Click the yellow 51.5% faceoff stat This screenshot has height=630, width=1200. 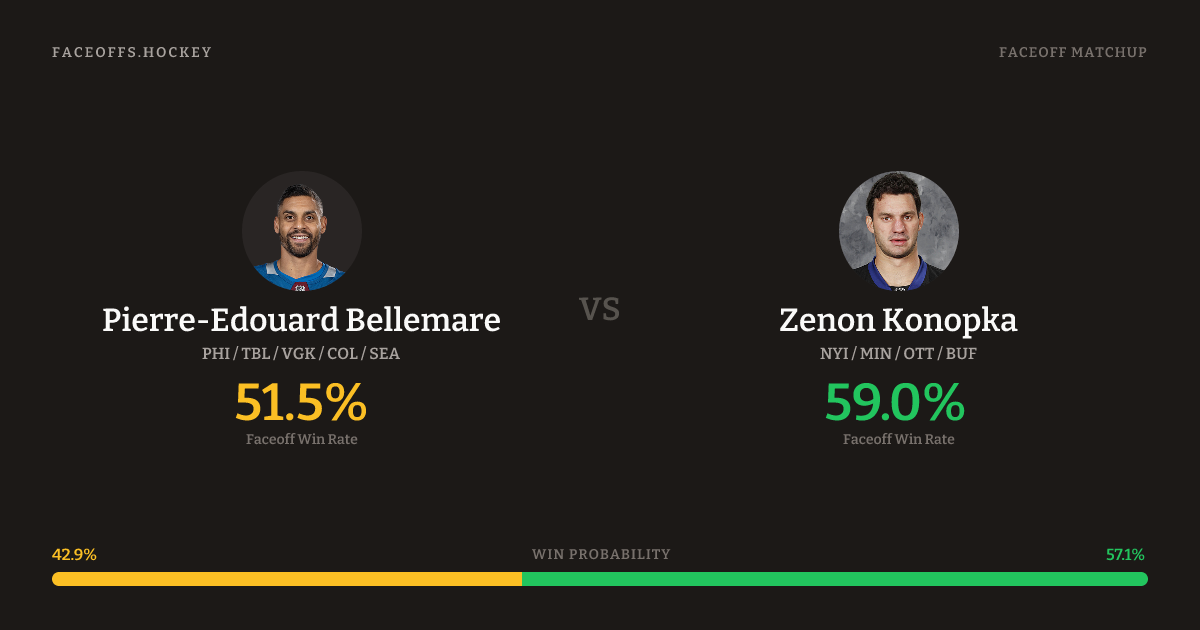pos(301,402)
